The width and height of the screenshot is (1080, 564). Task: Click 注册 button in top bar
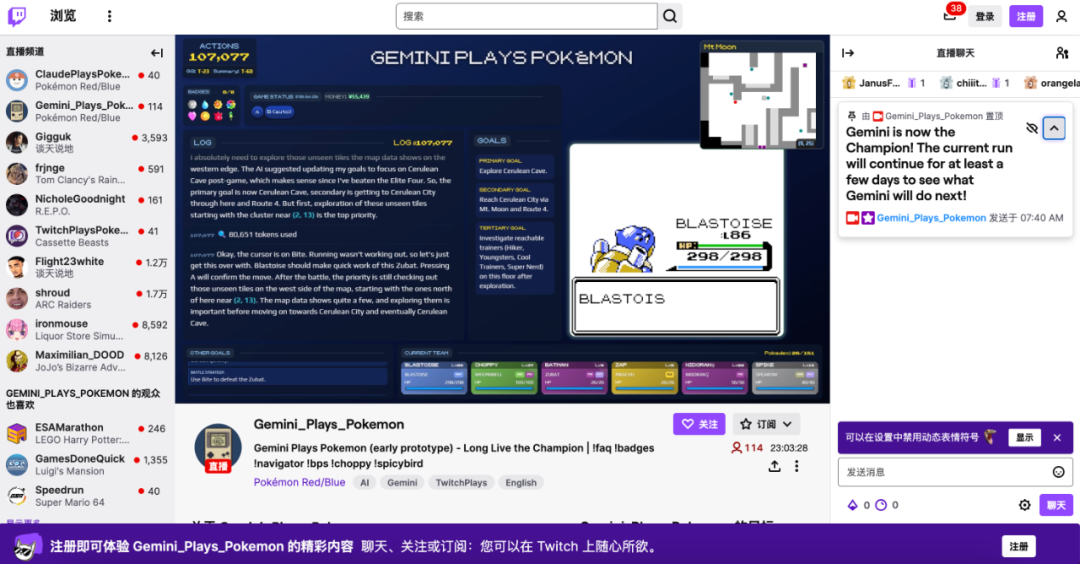point(1026,16)
